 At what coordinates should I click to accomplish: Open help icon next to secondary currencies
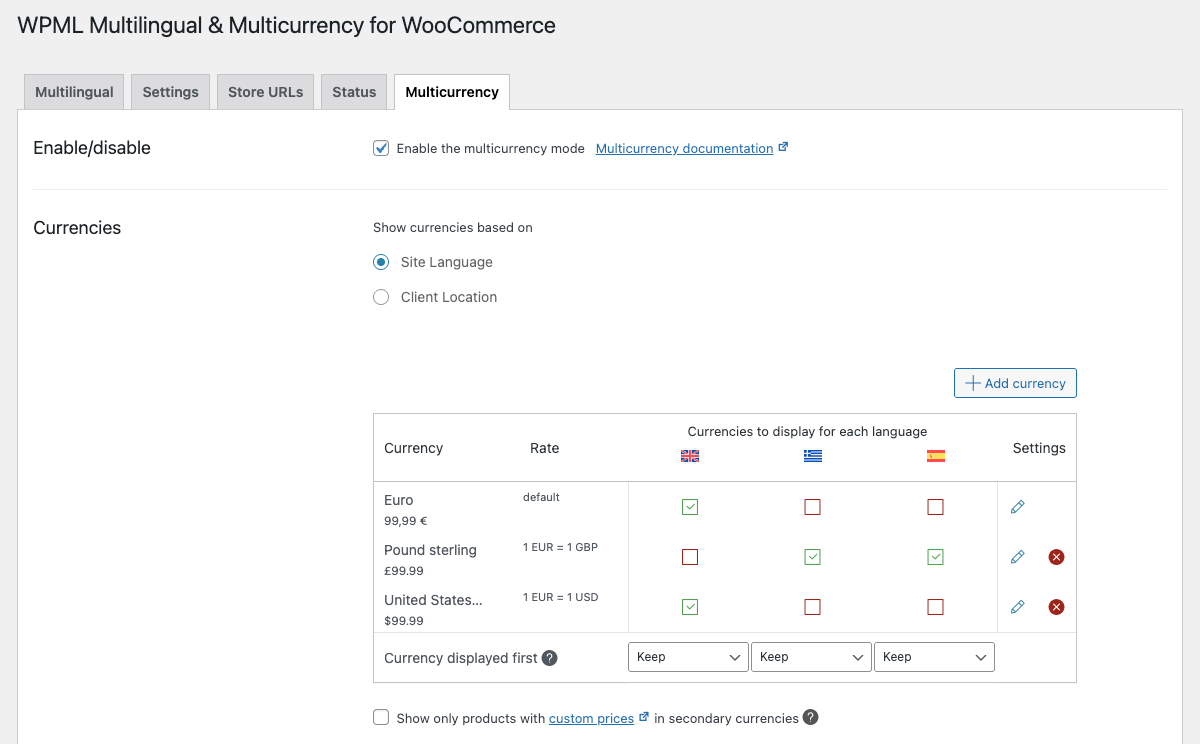coord(810,717)
